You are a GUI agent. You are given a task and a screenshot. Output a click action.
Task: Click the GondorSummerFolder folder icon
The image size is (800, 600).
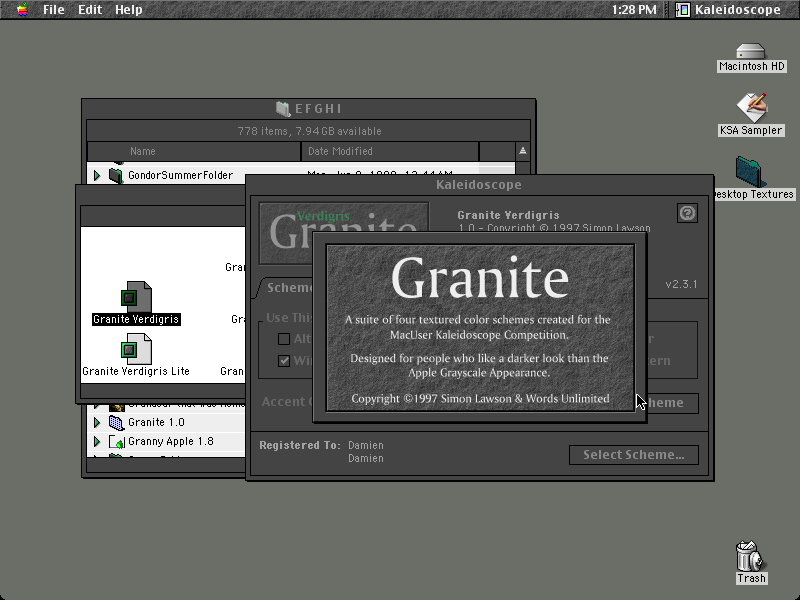click(x=116, y=176)
